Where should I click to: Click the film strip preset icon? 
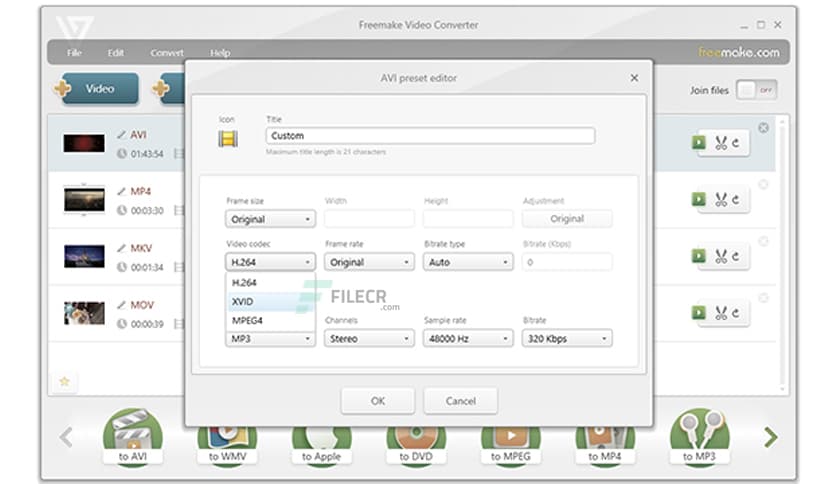[x=228, y=139]
